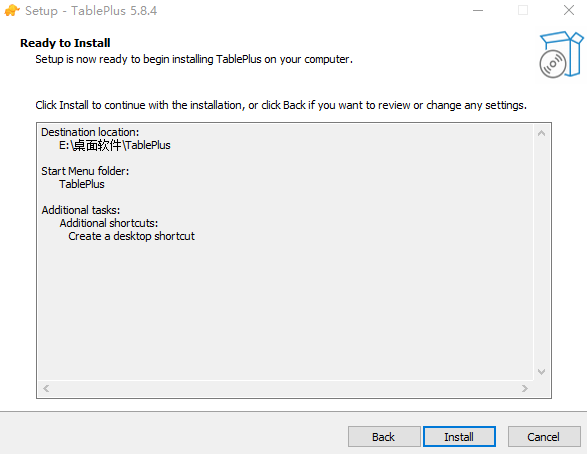The height and width of the screenshot is (454, 587).
Task: Click the TablePlus elephant icon in title bar
Action: (12, 10)
